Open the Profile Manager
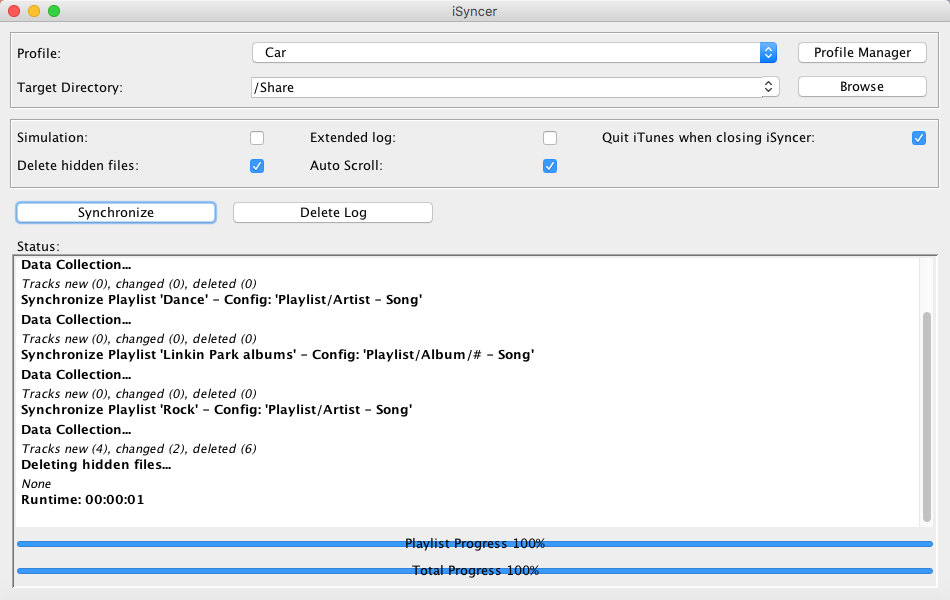950x600 pixels. coord(862,53)
